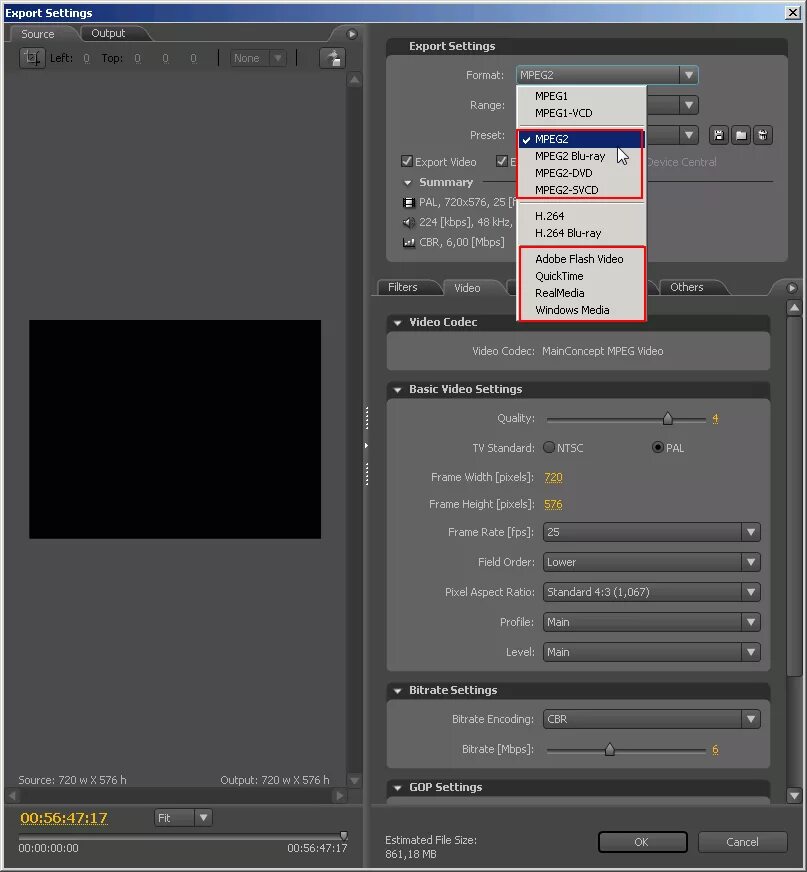807x872 pixels.
Task: Close the Export Settings window
Action: tap(793, 12)
